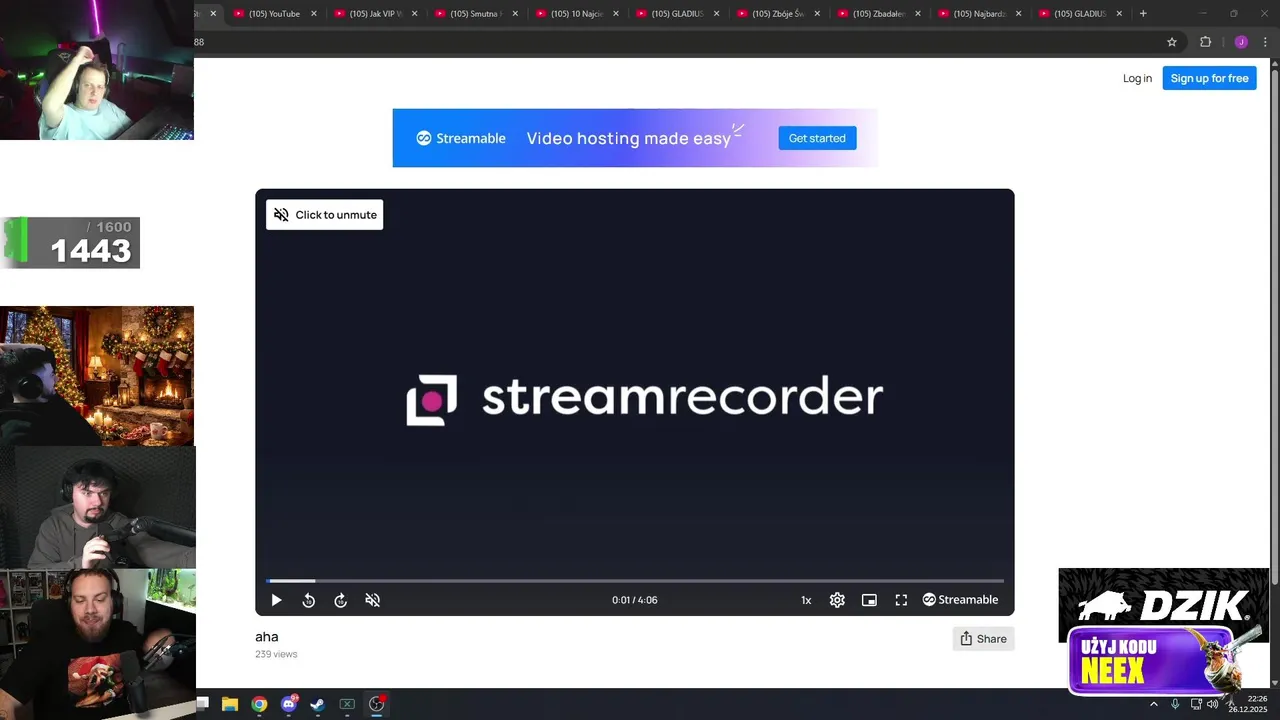Open the Chrome profile avatar
1280x720 pixels.
[x=1241, y=42]
